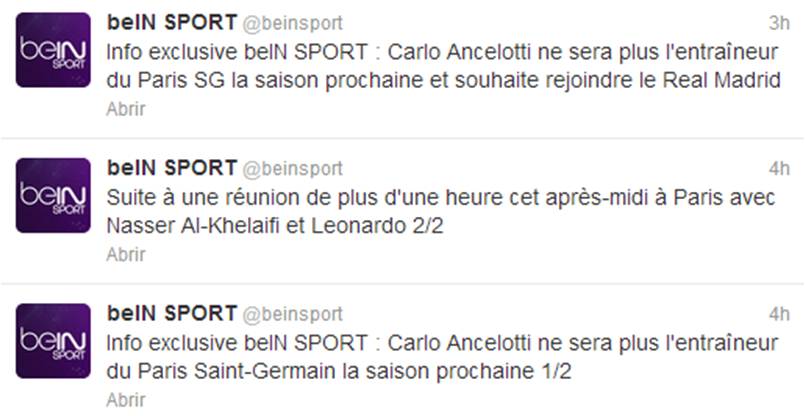Click beIN SPORT name on the 1/2 tweet
The image size is (805, 416).
tap(172, 313)
